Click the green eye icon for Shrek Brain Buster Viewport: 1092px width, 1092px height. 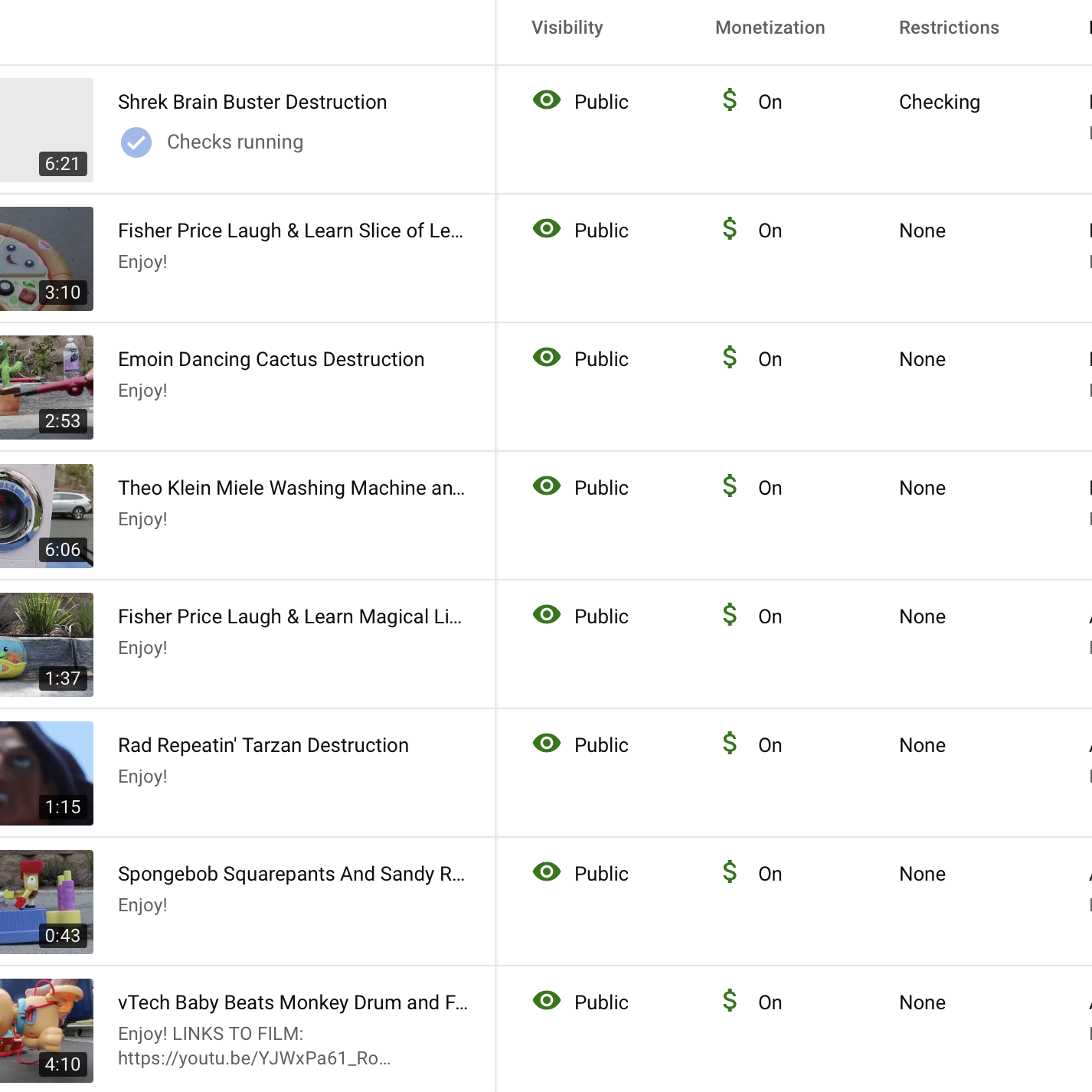coord(547,100)
